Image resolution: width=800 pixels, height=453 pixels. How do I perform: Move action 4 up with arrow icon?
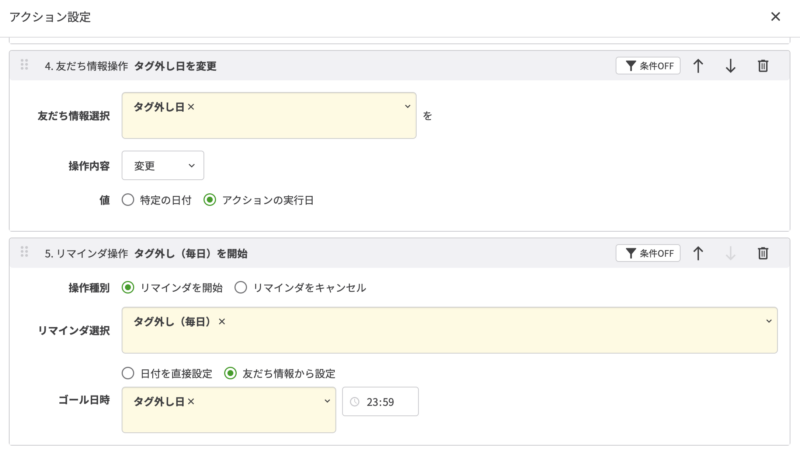tap(698, 66)
